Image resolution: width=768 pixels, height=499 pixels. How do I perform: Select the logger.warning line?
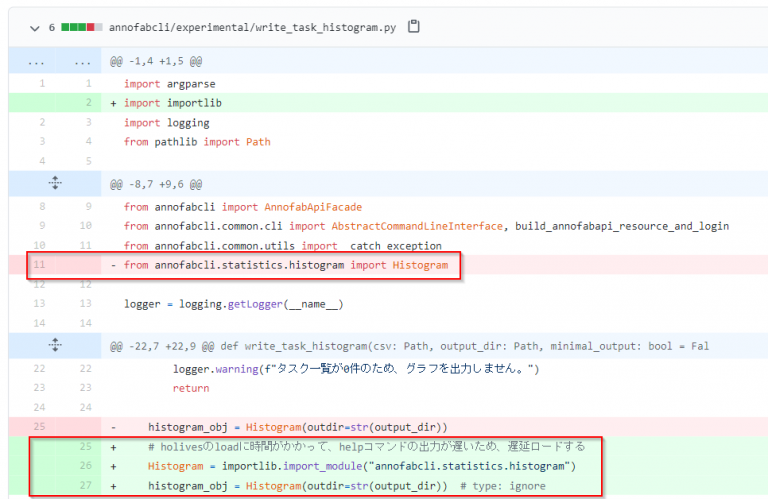pos(356,369)
